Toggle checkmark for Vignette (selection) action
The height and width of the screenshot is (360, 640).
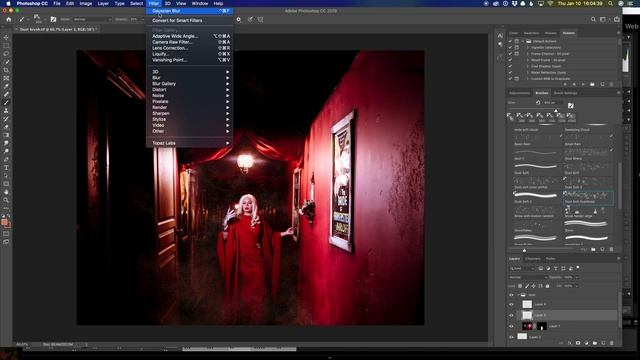tap(510, 47)
